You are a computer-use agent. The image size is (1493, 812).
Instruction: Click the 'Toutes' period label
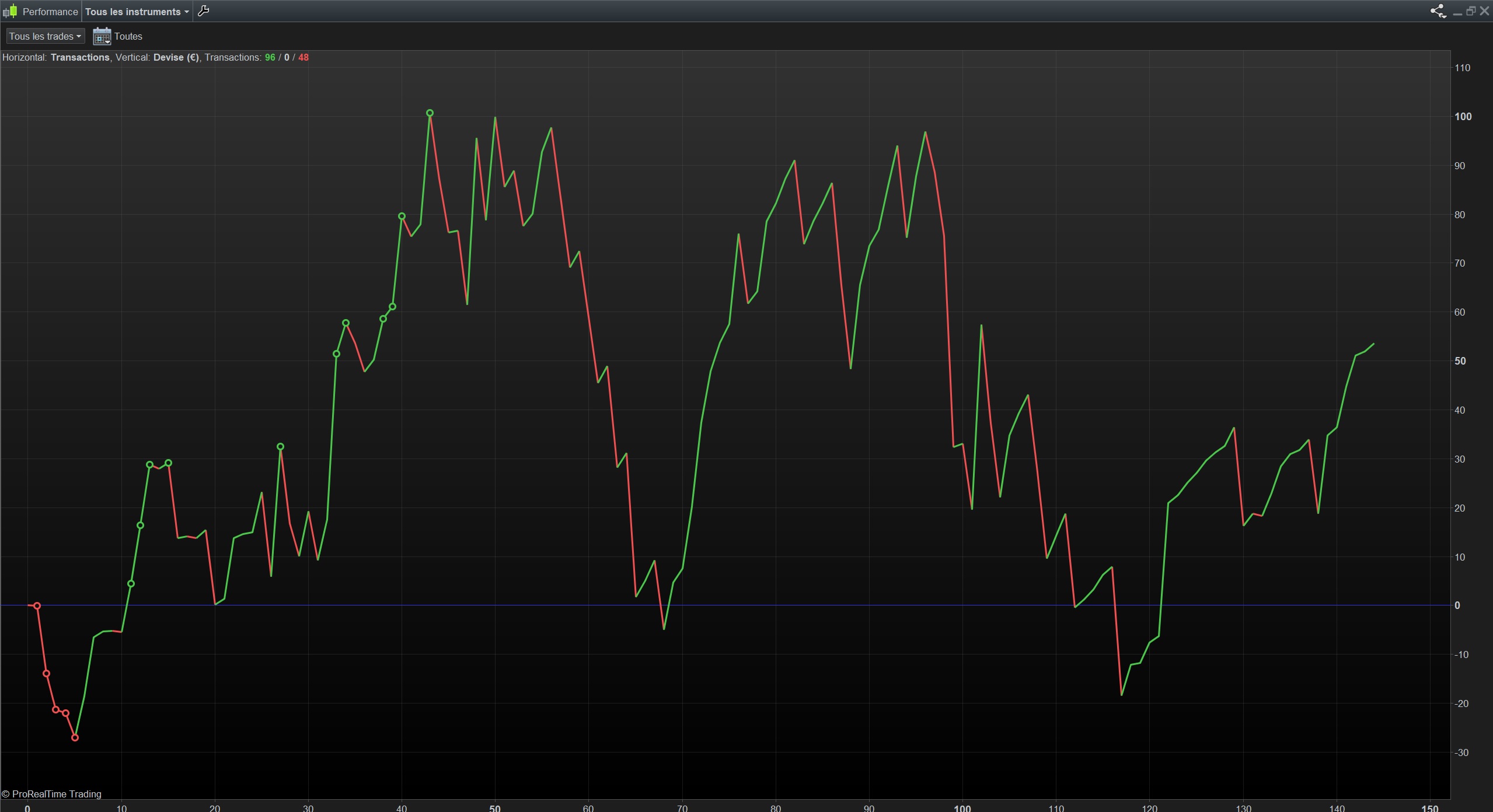pyautogui.click(x=128, y=36)
